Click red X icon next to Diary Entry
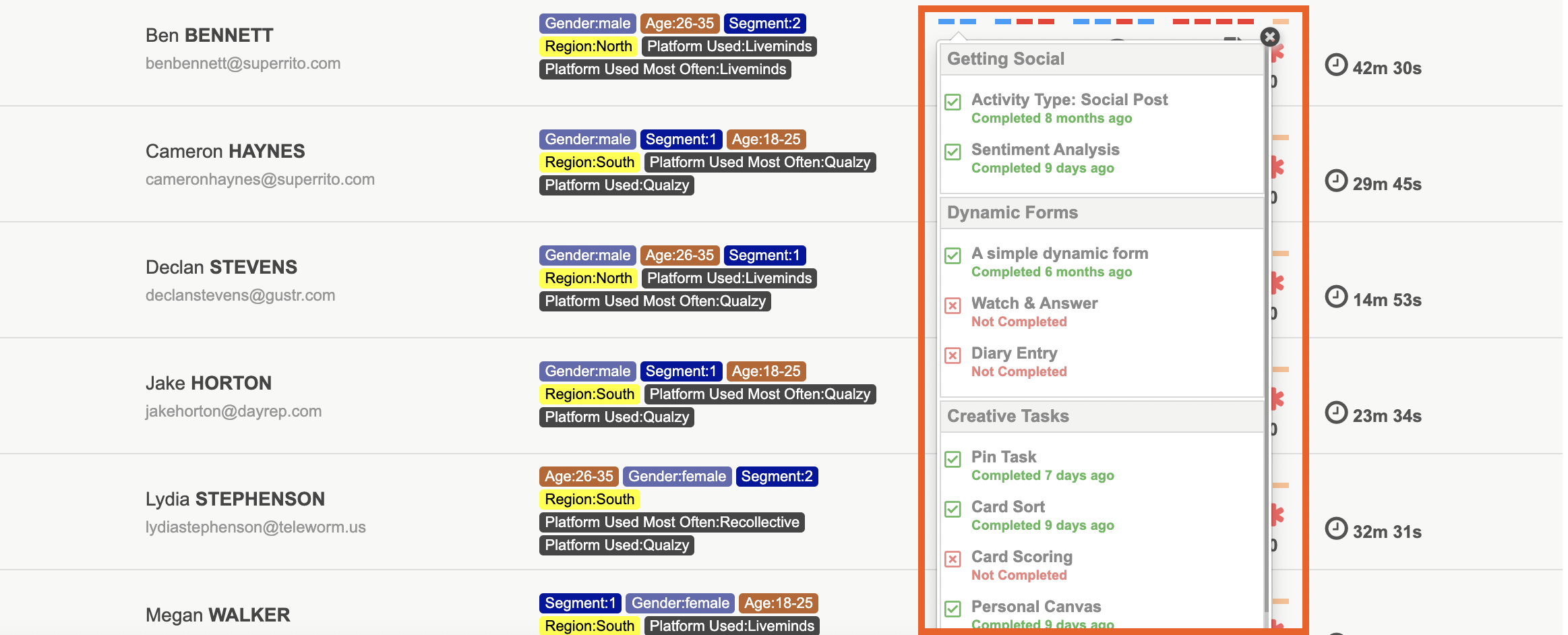 coord(953,356)
